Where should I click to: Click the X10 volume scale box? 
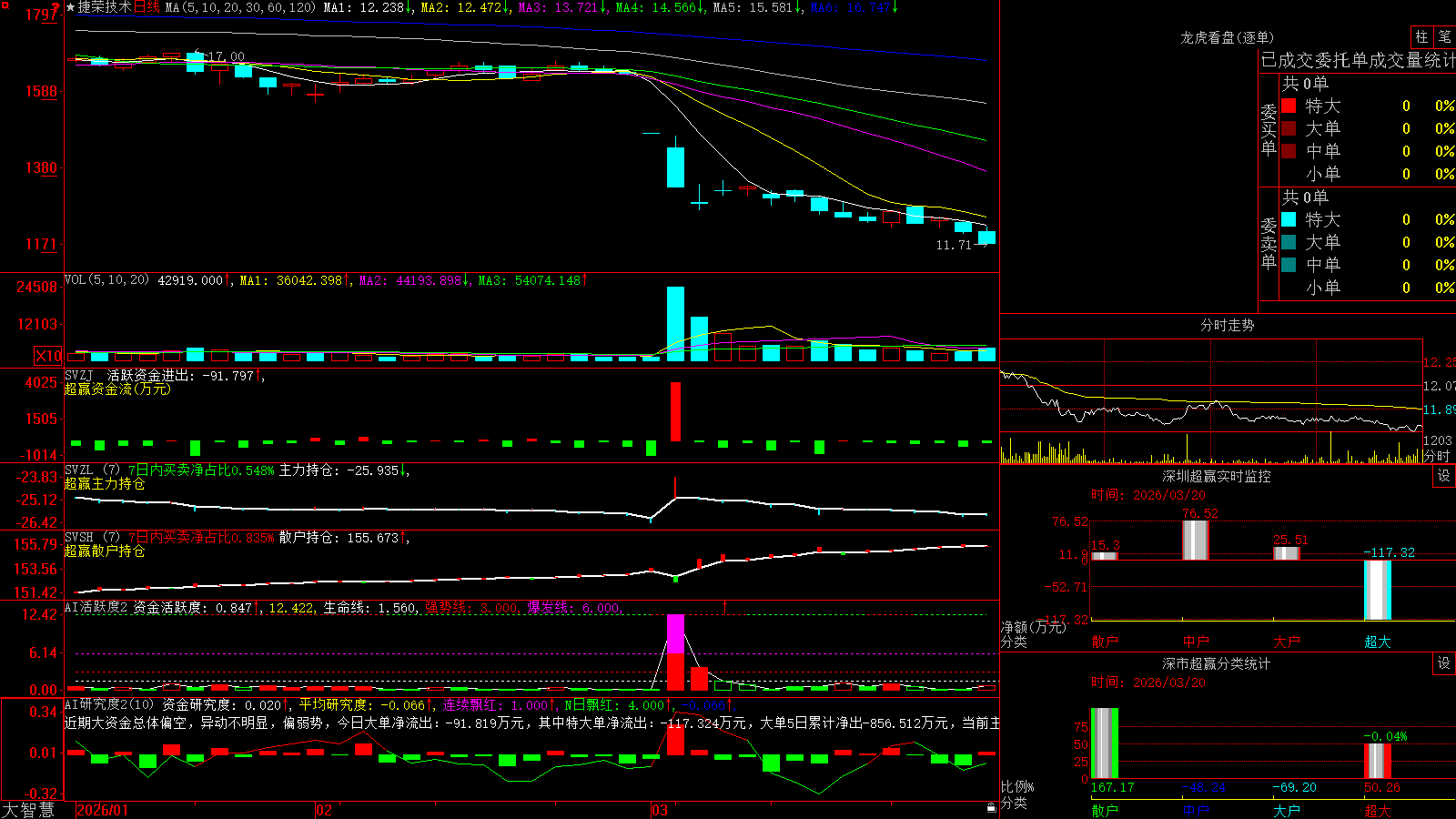48,356
